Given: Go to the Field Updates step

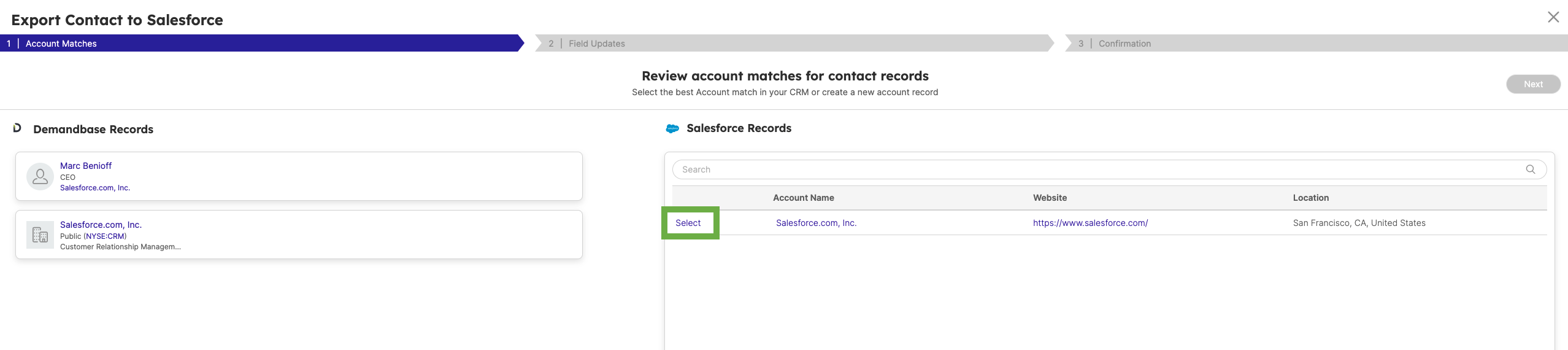Looking at the screenshot, I should 794,44.
